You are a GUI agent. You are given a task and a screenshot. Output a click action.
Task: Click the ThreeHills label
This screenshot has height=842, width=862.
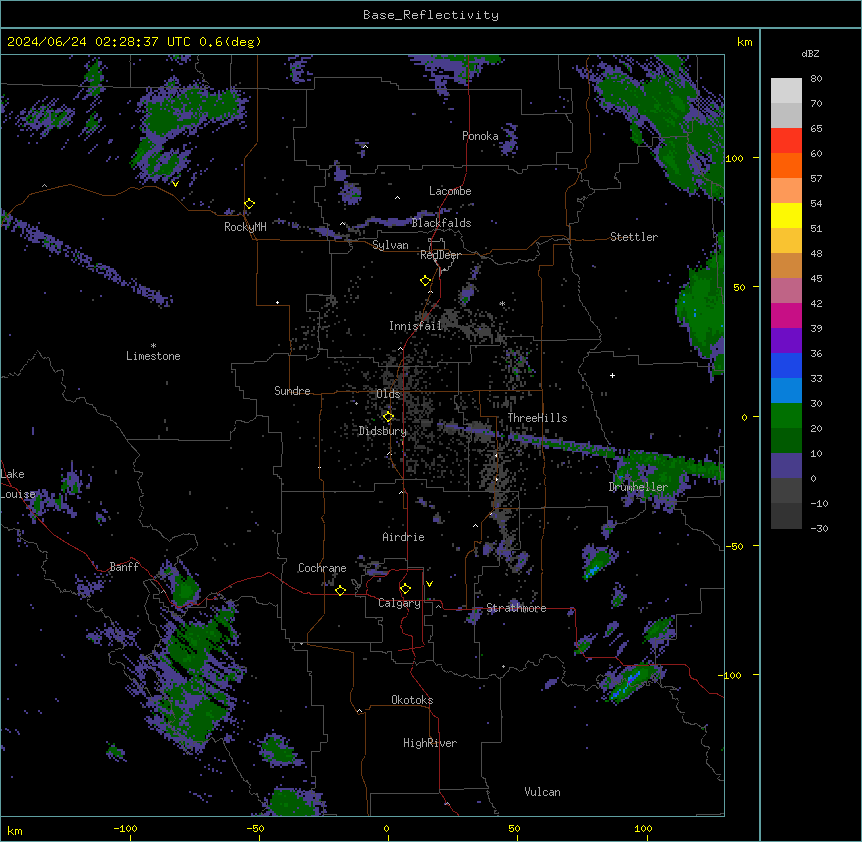[537, 418]
